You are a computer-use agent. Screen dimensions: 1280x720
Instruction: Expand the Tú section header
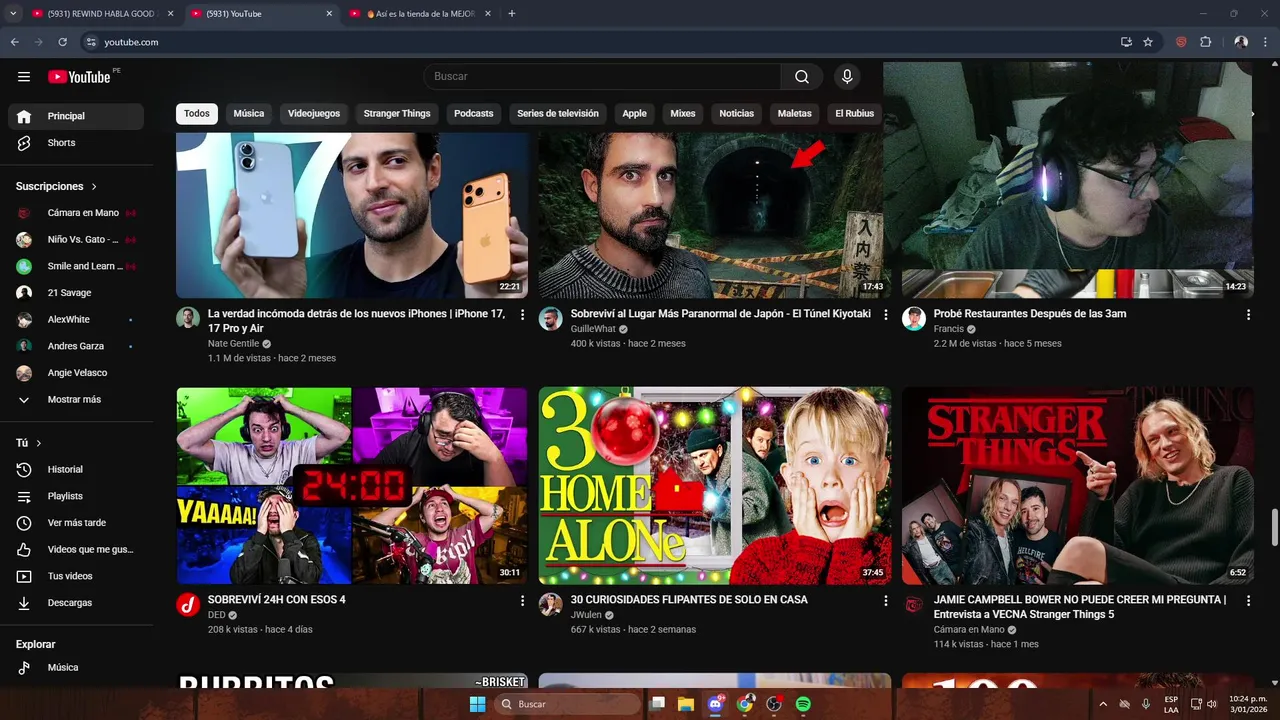29,443
